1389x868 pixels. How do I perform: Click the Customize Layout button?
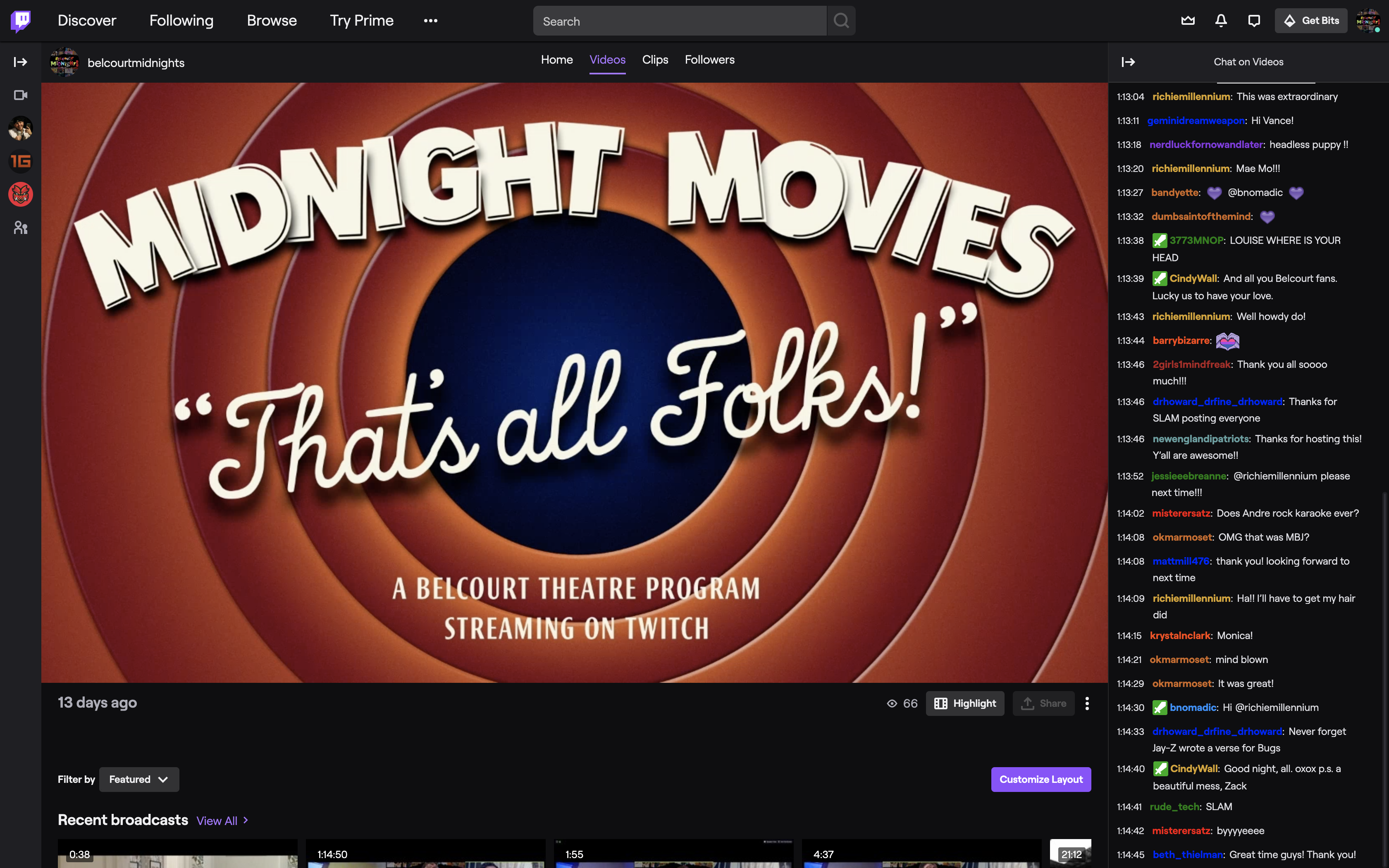[x=1041, y=779]
